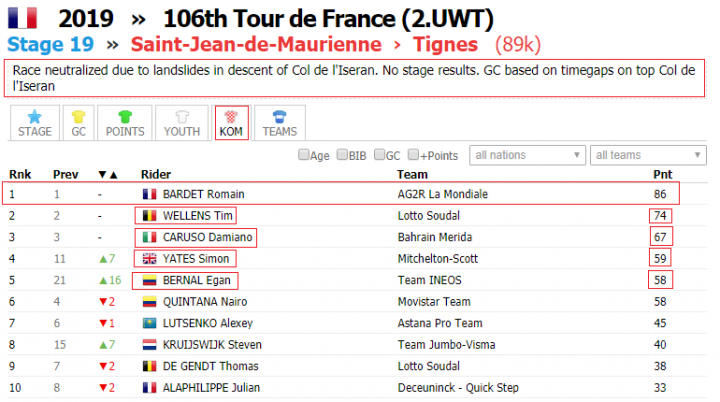Toggle the GC column checkbox
The width and height of the screenshot is (720, 402).
pos(379,155)
